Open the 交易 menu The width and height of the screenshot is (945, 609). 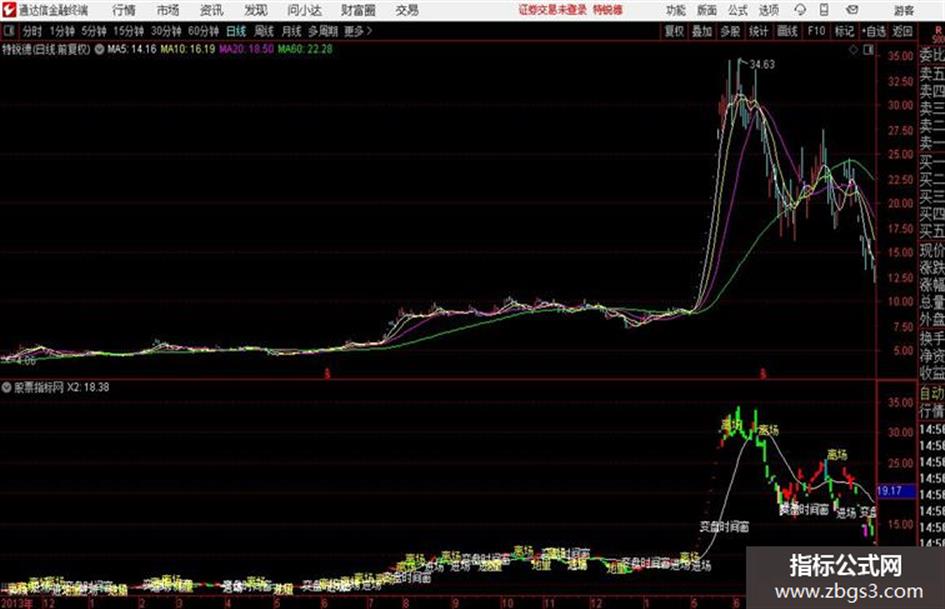coord(407,10)
